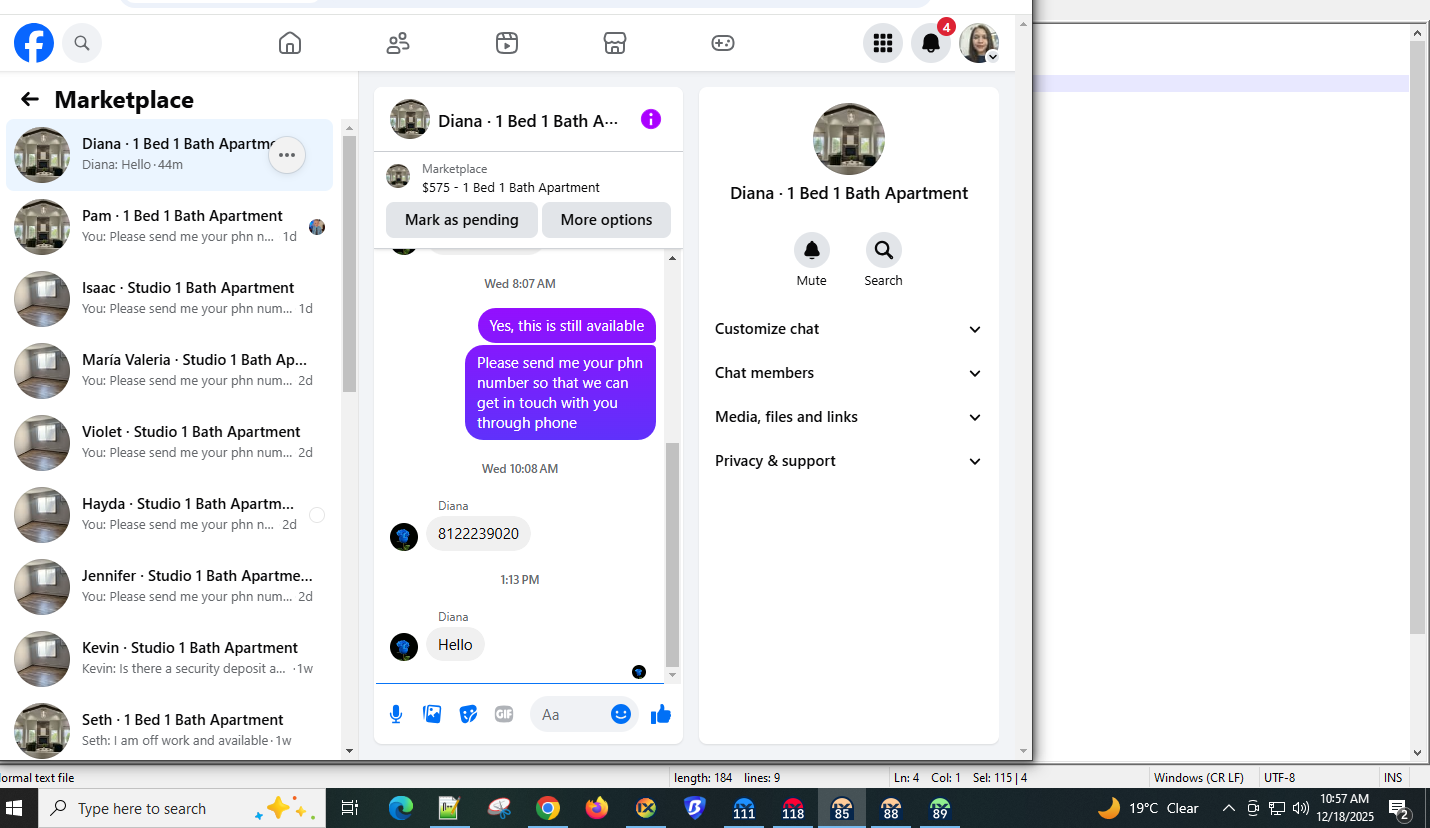
Task: Go back from Marketplace inbox
Action: pyautogui.click(x=30, y=99)
